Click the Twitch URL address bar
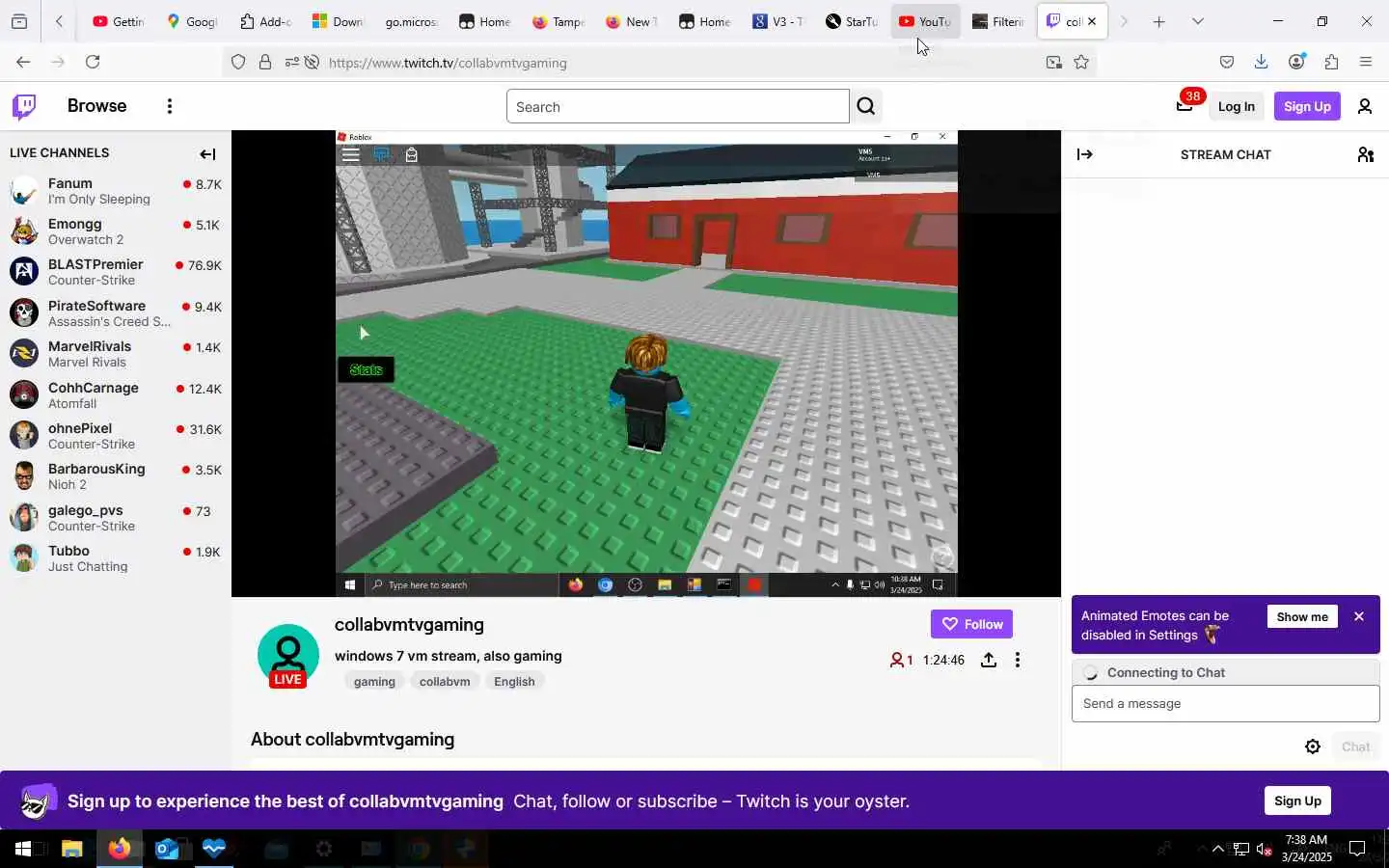Screen dimensions: 1389x868 pos(675,63)
